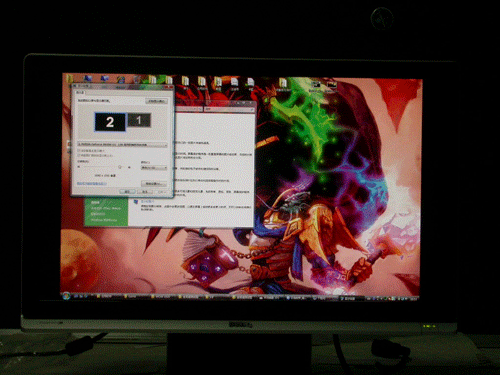The height and width of the screenshot is (375, 500).
Task: Click the resolution slider handle
Action: pyautogui.click(x=120, y=167)
